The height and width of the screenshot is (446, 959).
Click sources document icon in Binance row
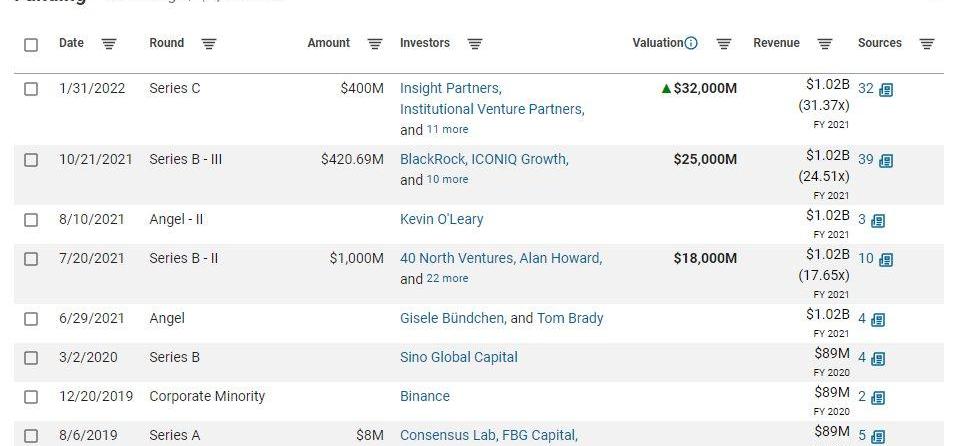(x=878, y=398)
